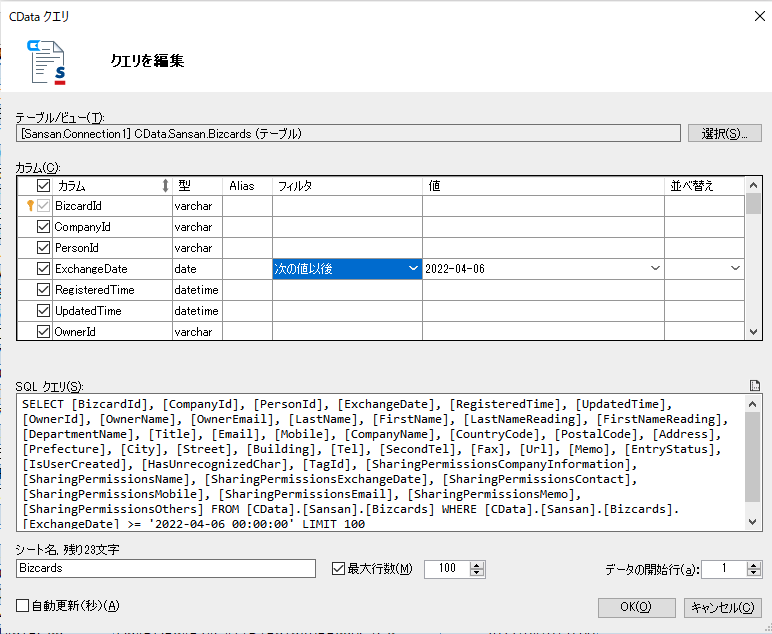The height and width of the screenshot is (634, 772).
Task: Uncheck the CompanyId column checkbox
Action: 43,226
